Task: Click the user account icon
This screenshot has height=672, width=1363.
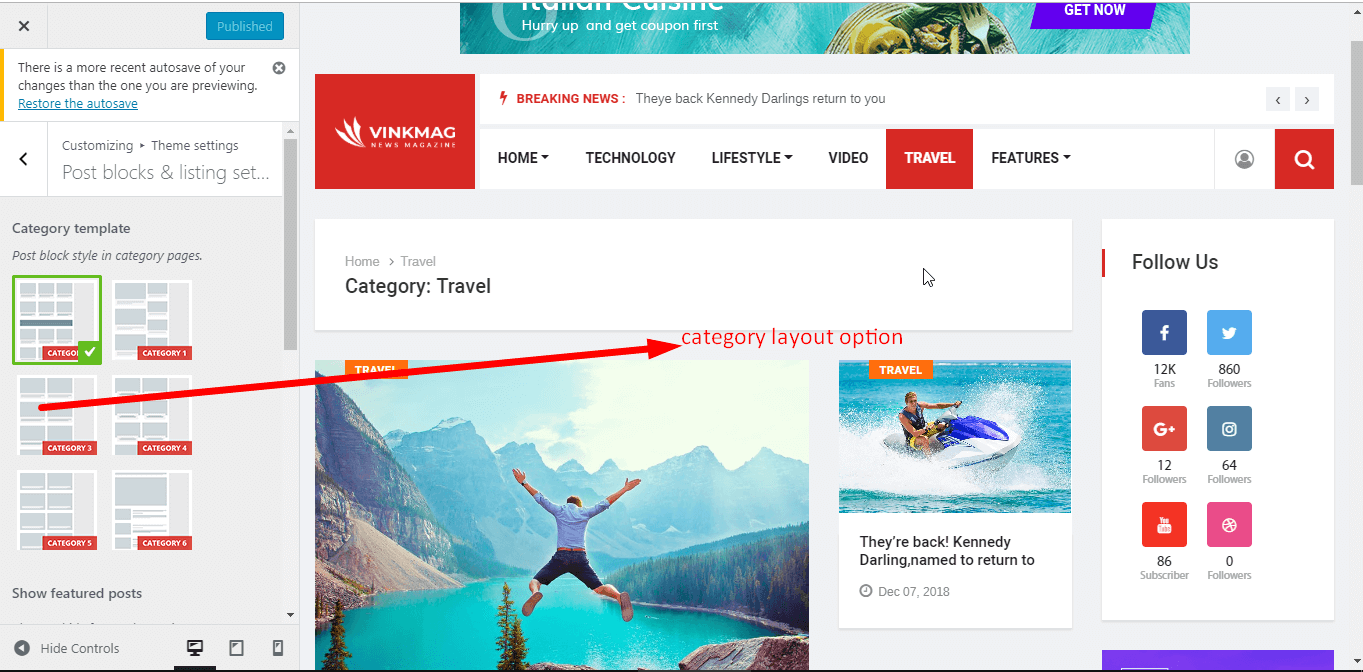Action: [1244, 159]
